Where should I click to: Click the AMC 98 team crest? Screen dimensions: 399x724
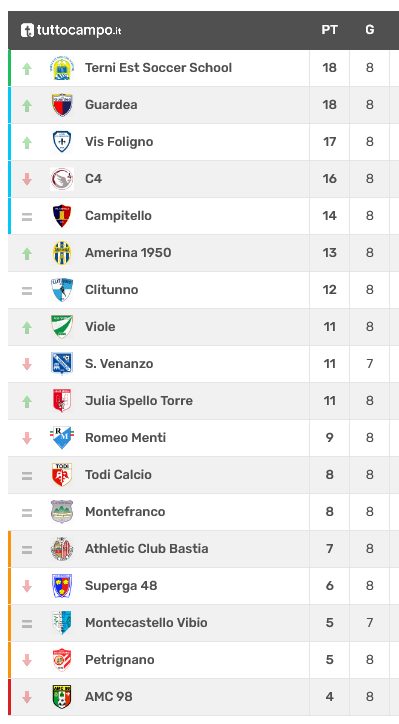62,697
